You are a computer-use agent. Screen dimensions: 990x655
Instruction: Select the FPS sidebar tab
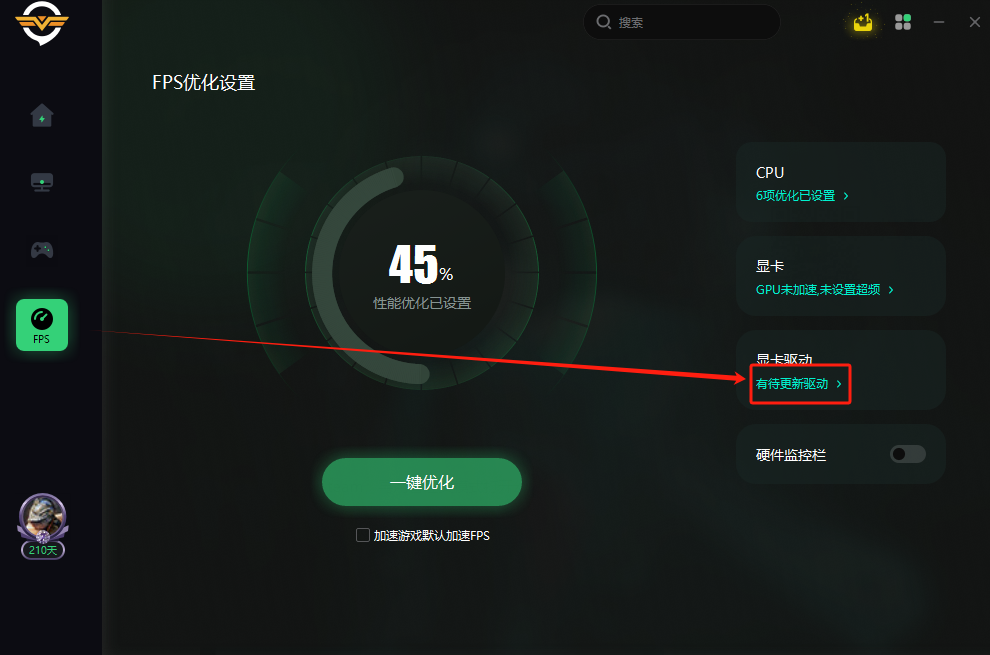coord(42,325)
